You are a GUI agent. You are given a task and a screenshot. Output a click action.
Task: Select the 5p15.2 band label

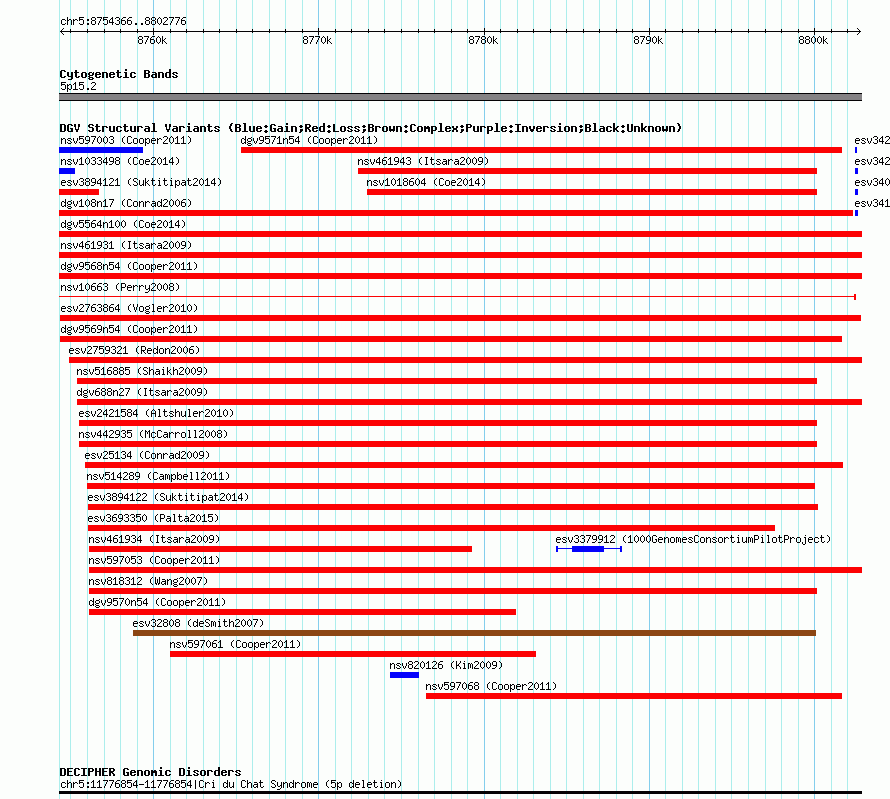click(78, 86)
